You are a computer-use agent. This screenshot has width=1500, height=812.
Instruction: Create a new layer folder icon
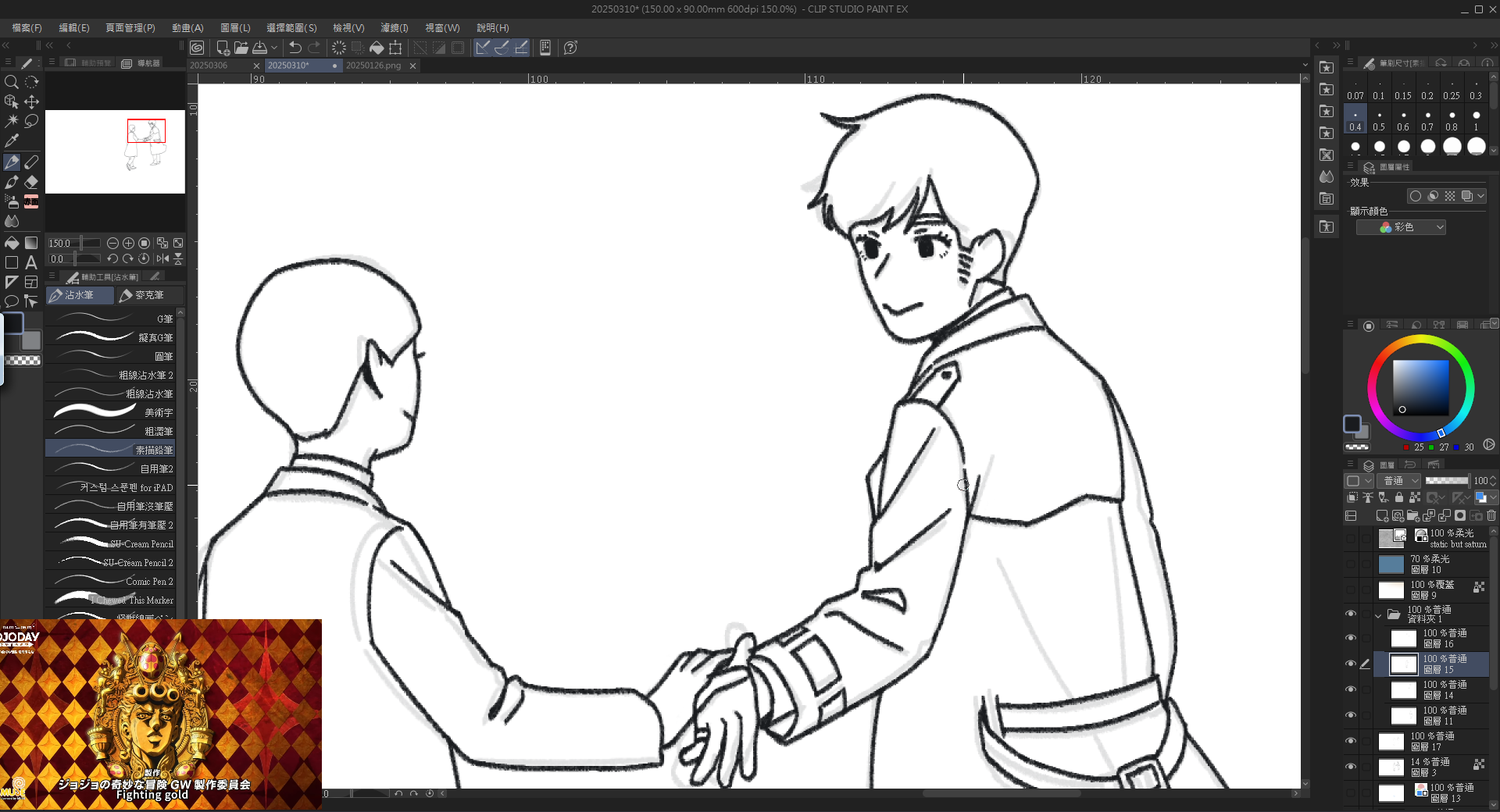point(1413,515)
